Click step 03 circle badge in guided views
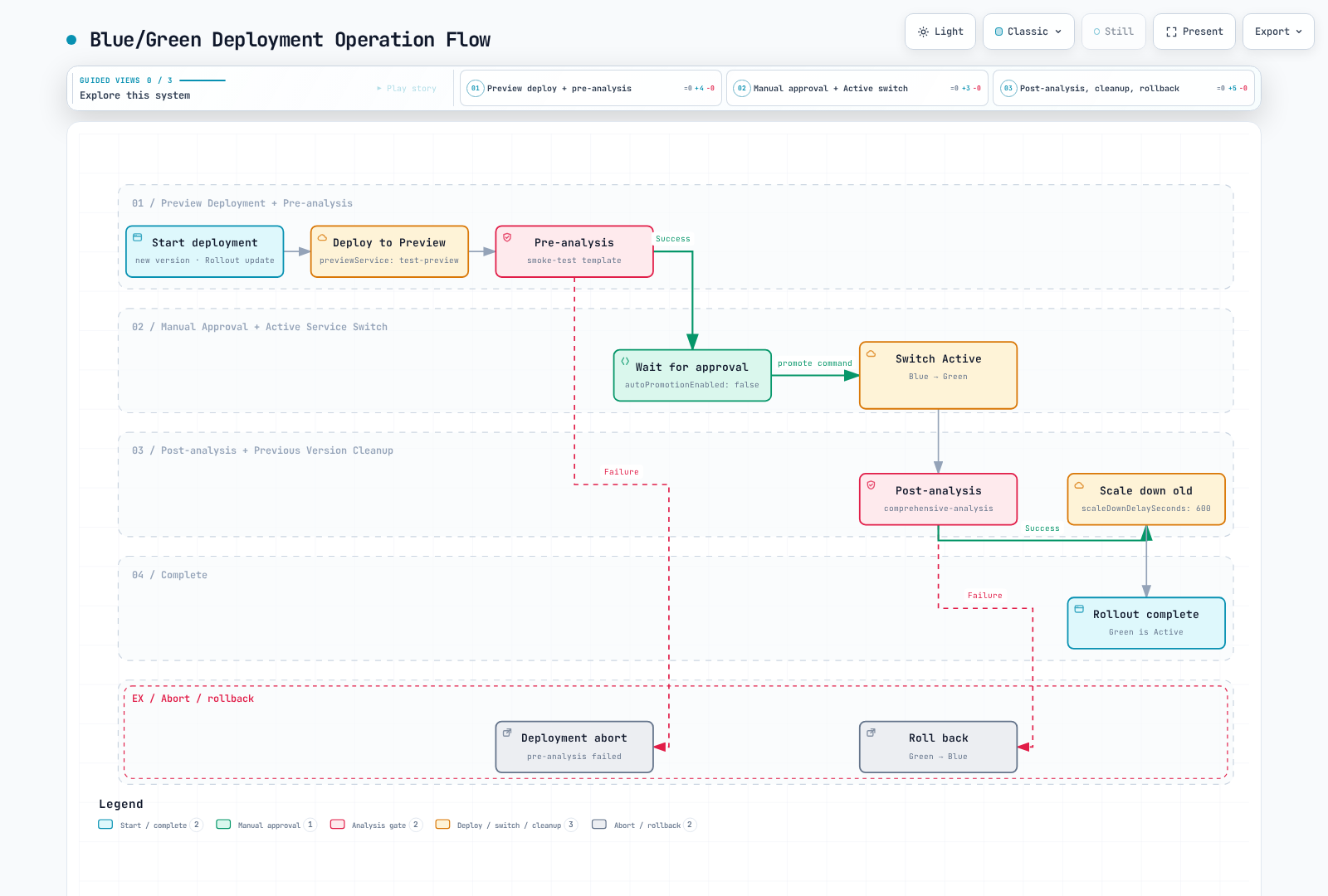Screen dimensions: 1328x896 pyautogui.click(x=1008, y=88)
